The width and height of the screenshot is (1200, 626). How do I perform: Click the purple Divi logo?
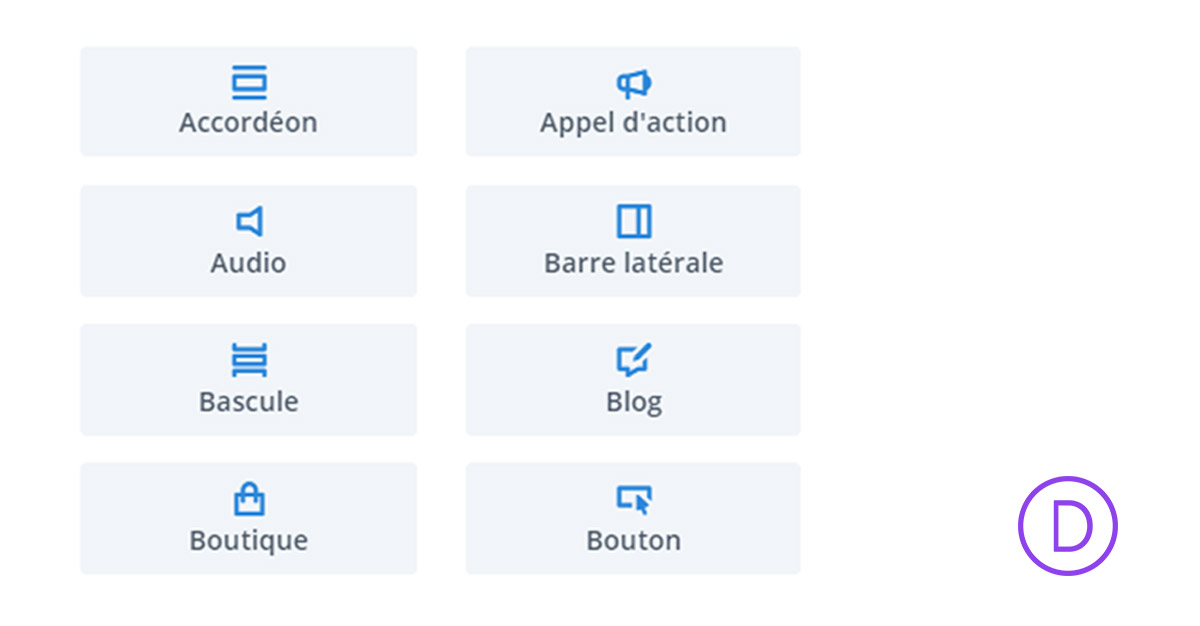1067,525
